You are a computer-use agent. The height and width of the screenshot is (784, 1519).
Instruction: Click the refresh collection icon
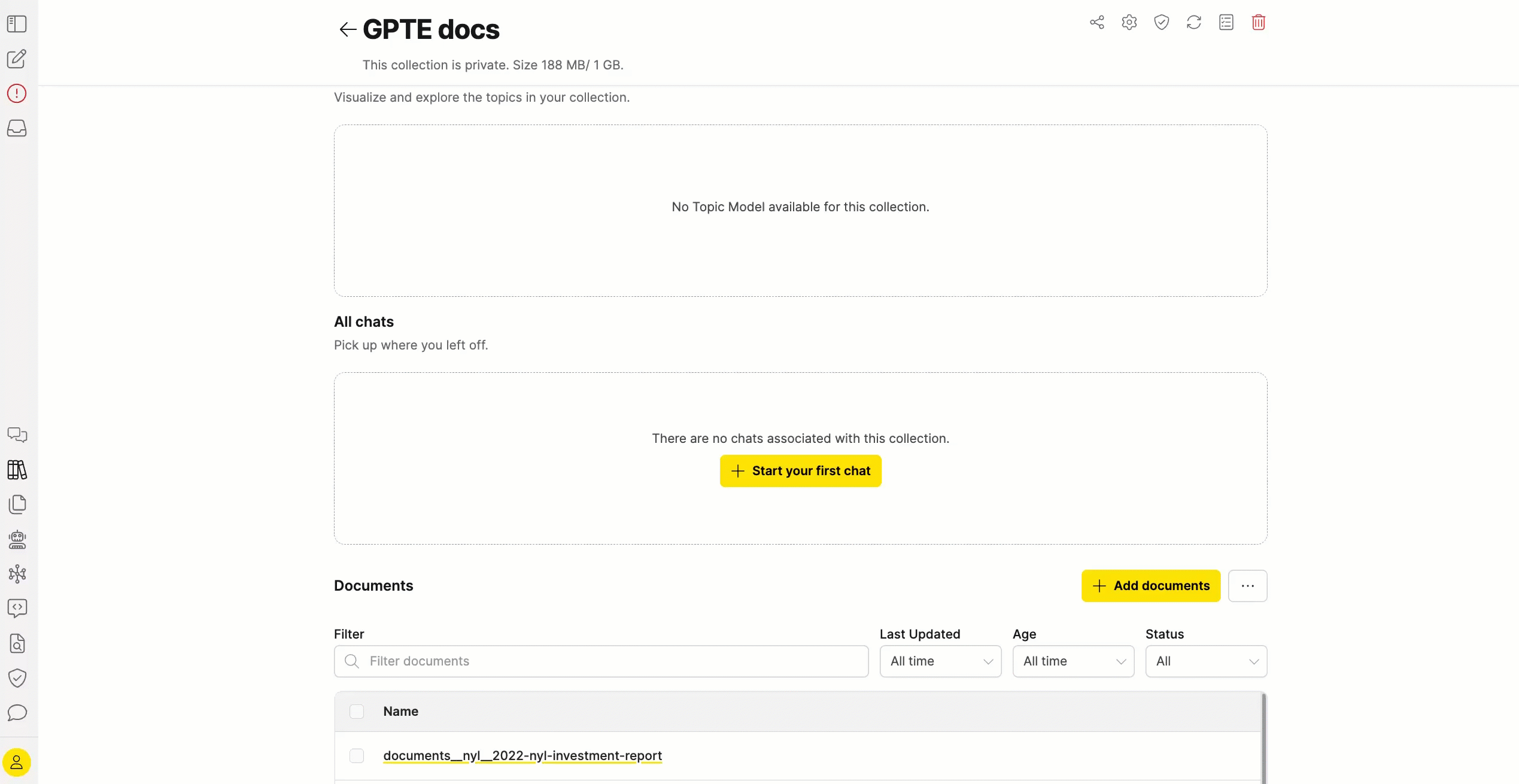[x=1193, y=23]
